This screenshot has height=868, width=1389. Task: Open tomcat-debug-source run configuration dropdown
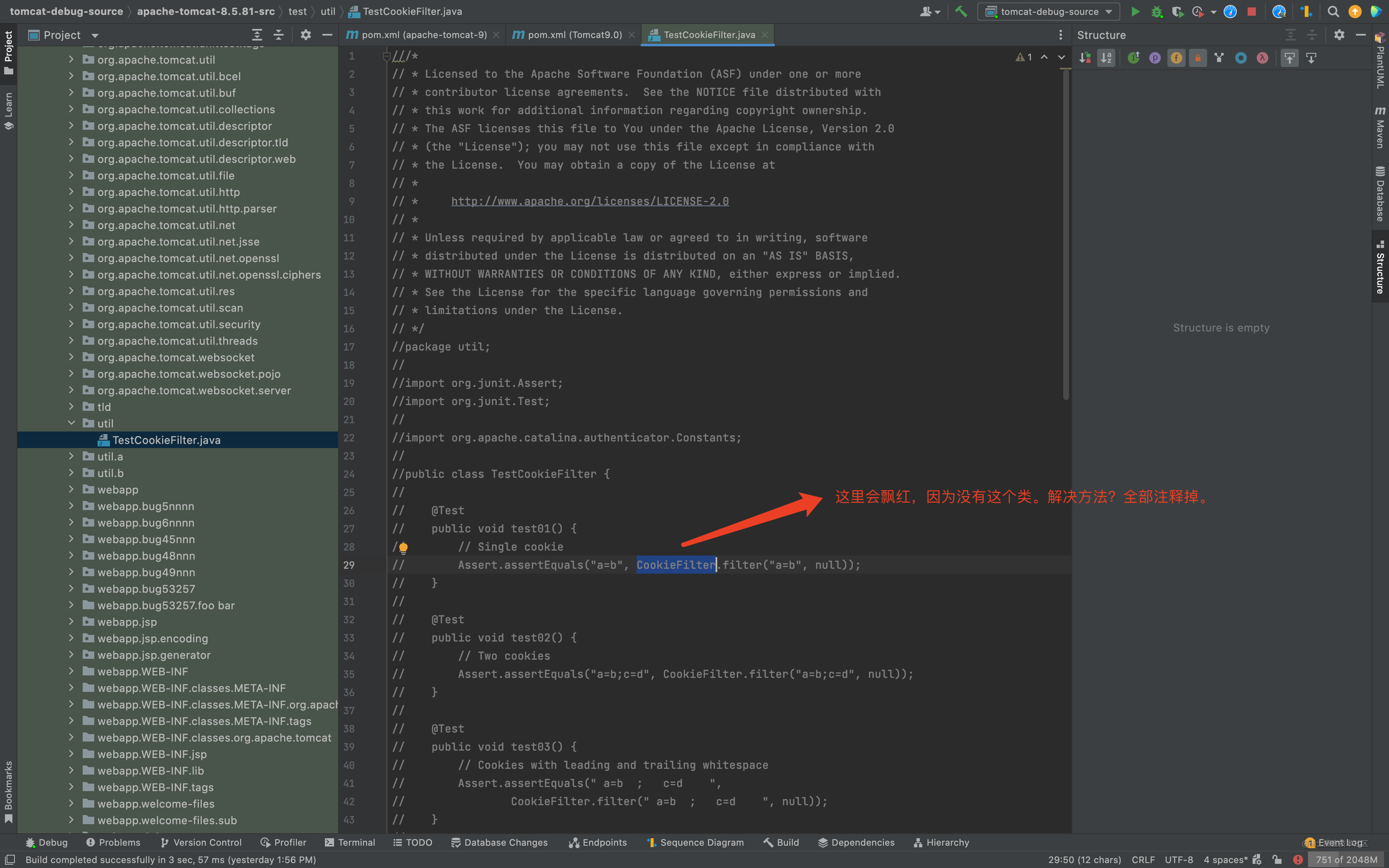point(1049,12)
